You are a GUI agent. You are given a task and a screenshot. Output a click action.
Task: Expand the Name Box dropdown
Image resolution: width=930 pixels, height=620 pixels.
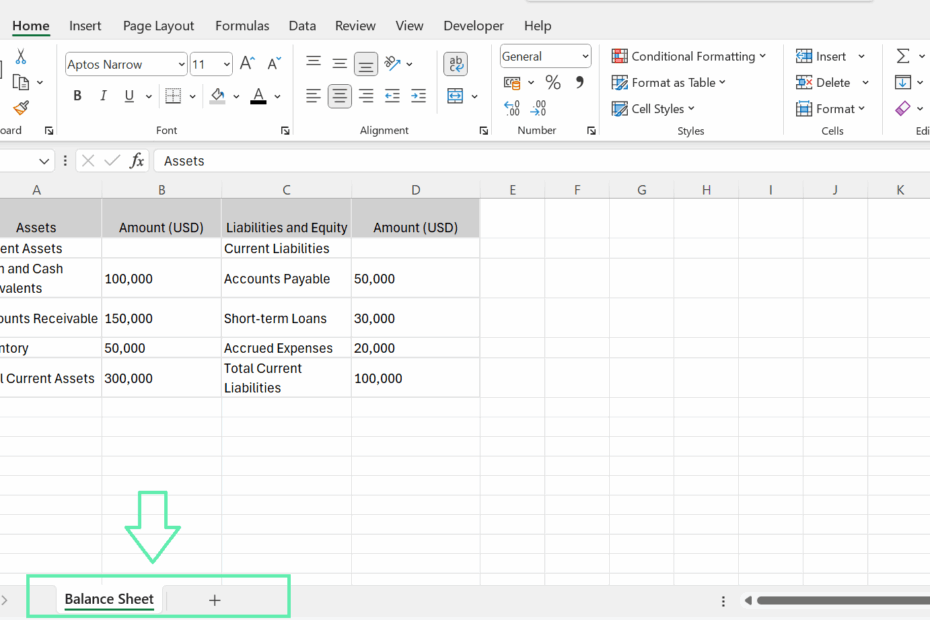(x=44, y=161)
